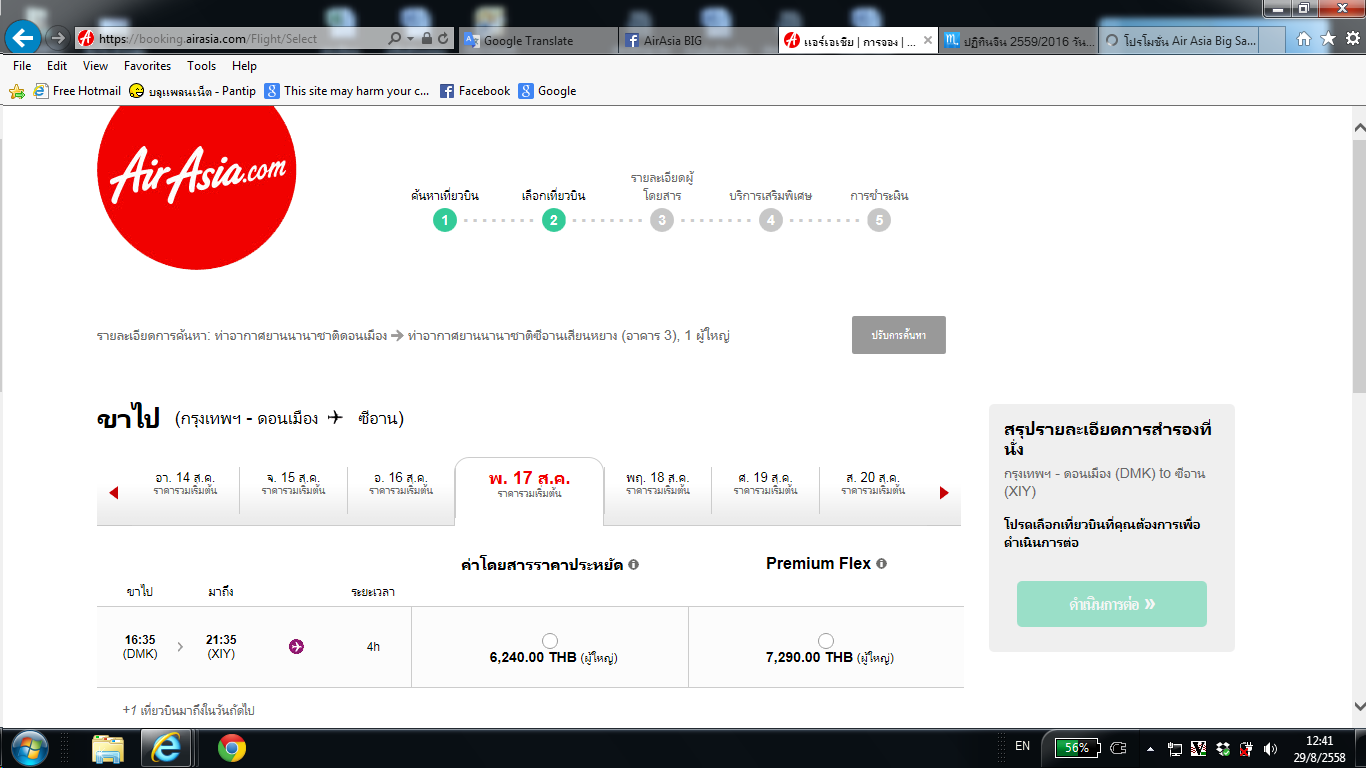Open the File menu

point(22,66)
